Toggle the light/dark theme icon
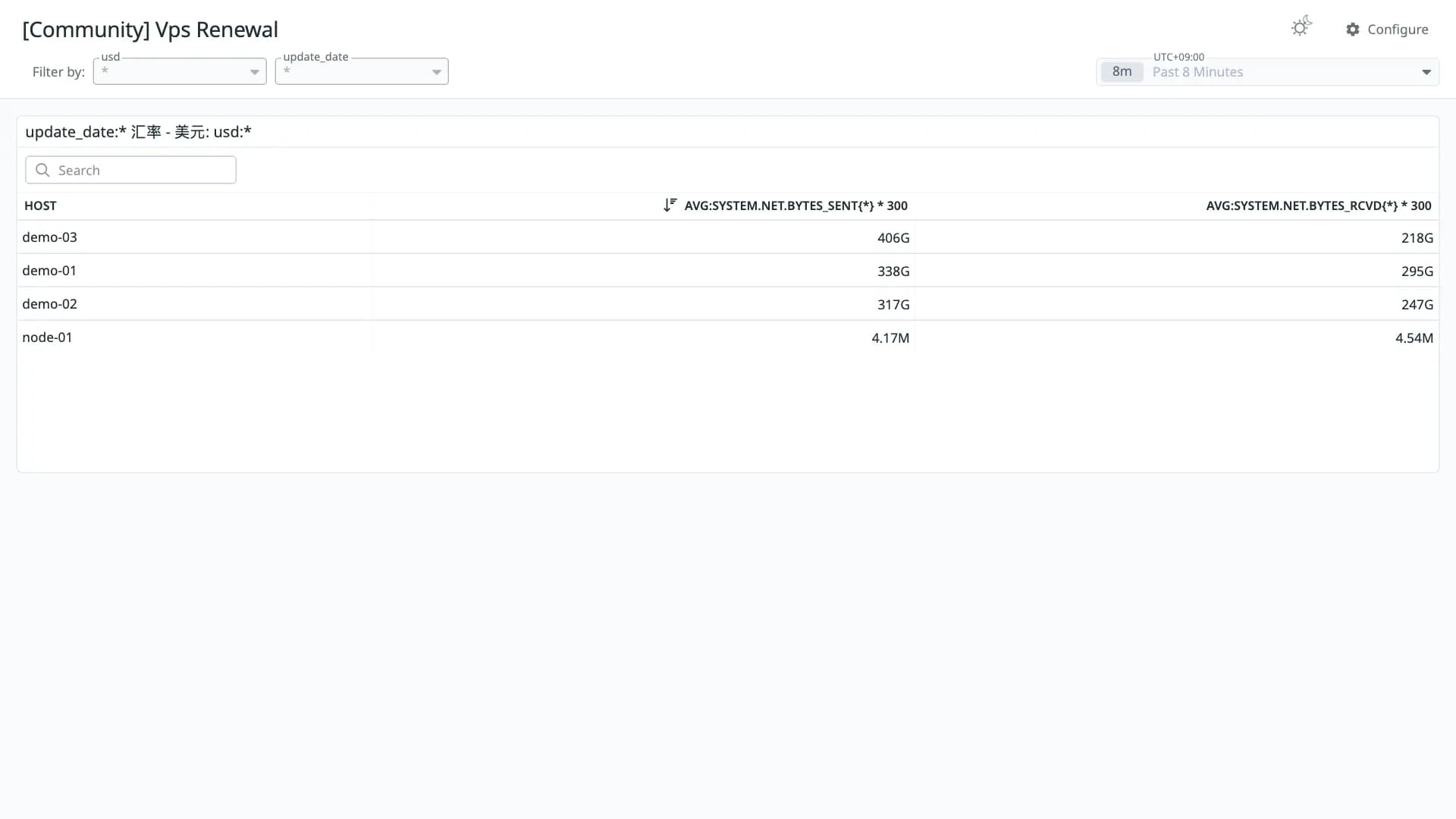 [1301, 27]
